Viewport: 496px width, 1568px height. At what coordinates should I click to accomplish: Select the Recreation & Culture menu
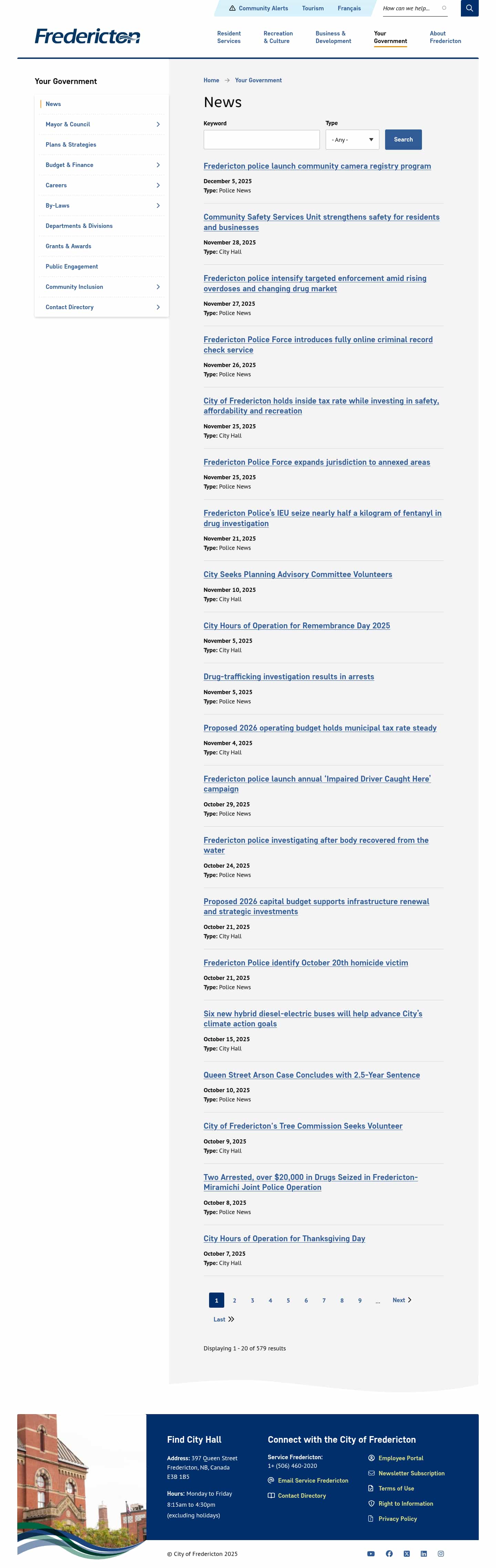(x=278, y=37)
